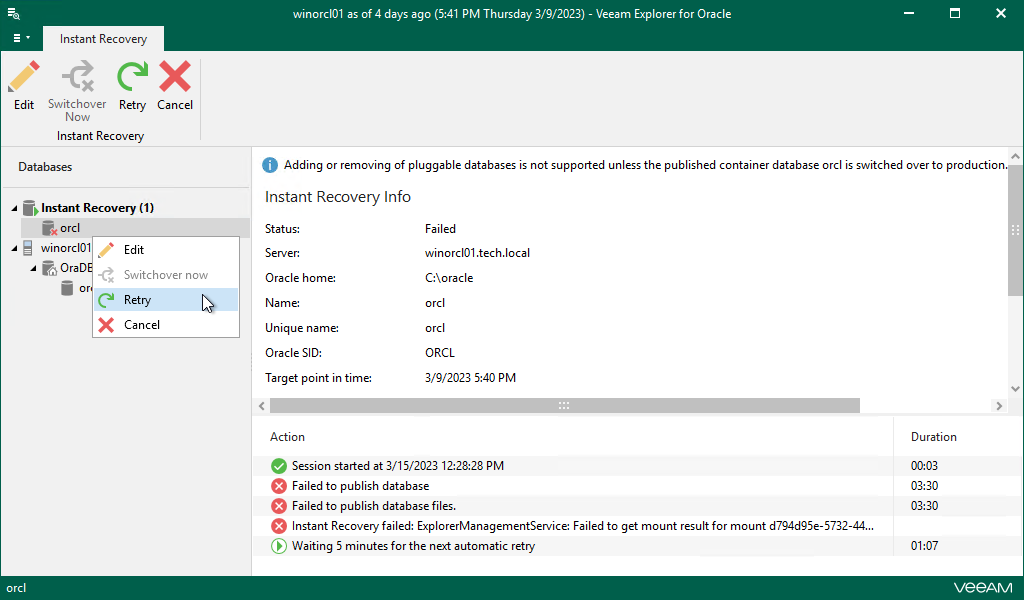Click the Switchover Now ribbon icon
Screen dimensions: 1024x600
[x=77, y=78]
